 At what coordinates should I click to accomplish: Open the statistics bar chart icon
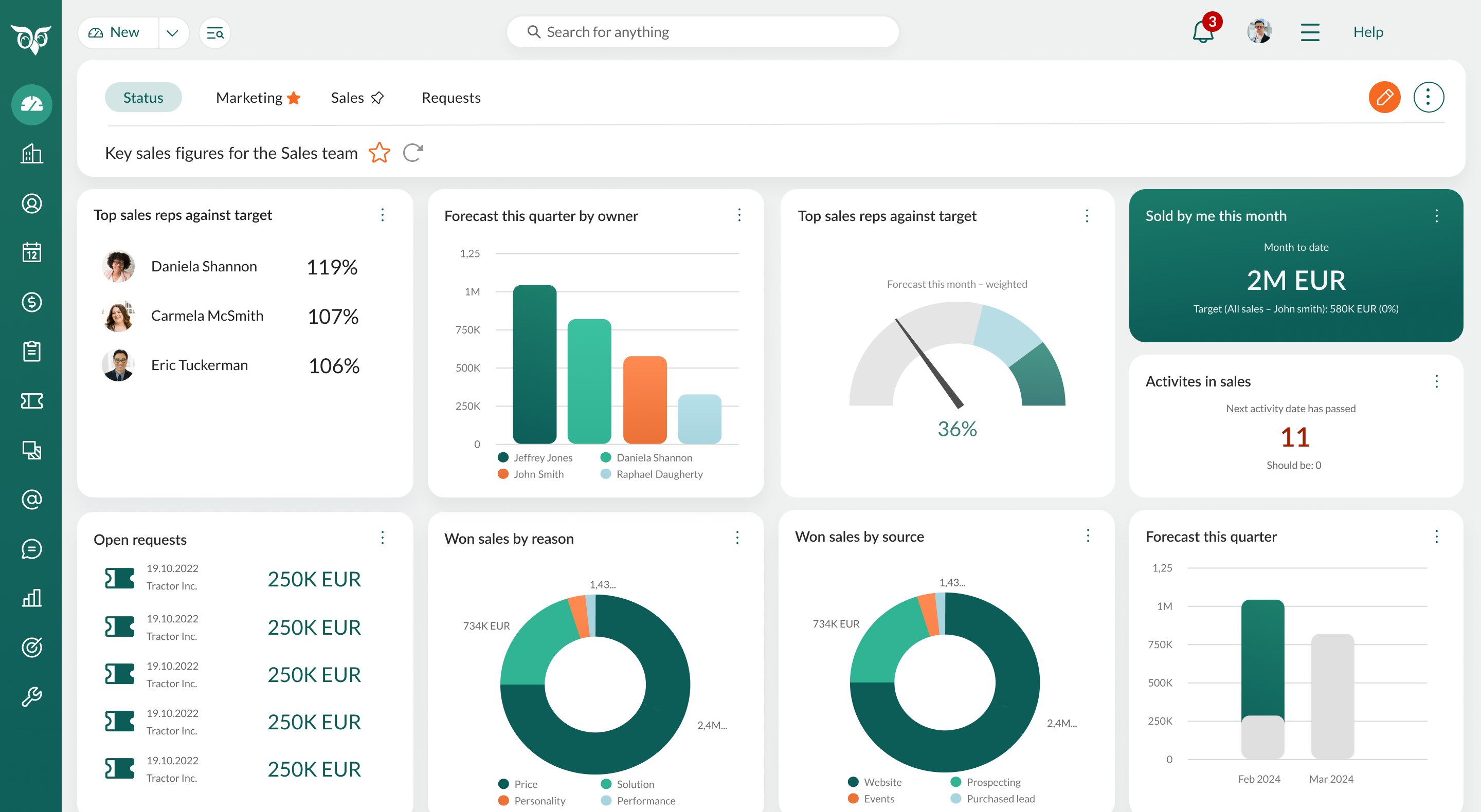tap(31, 598)
